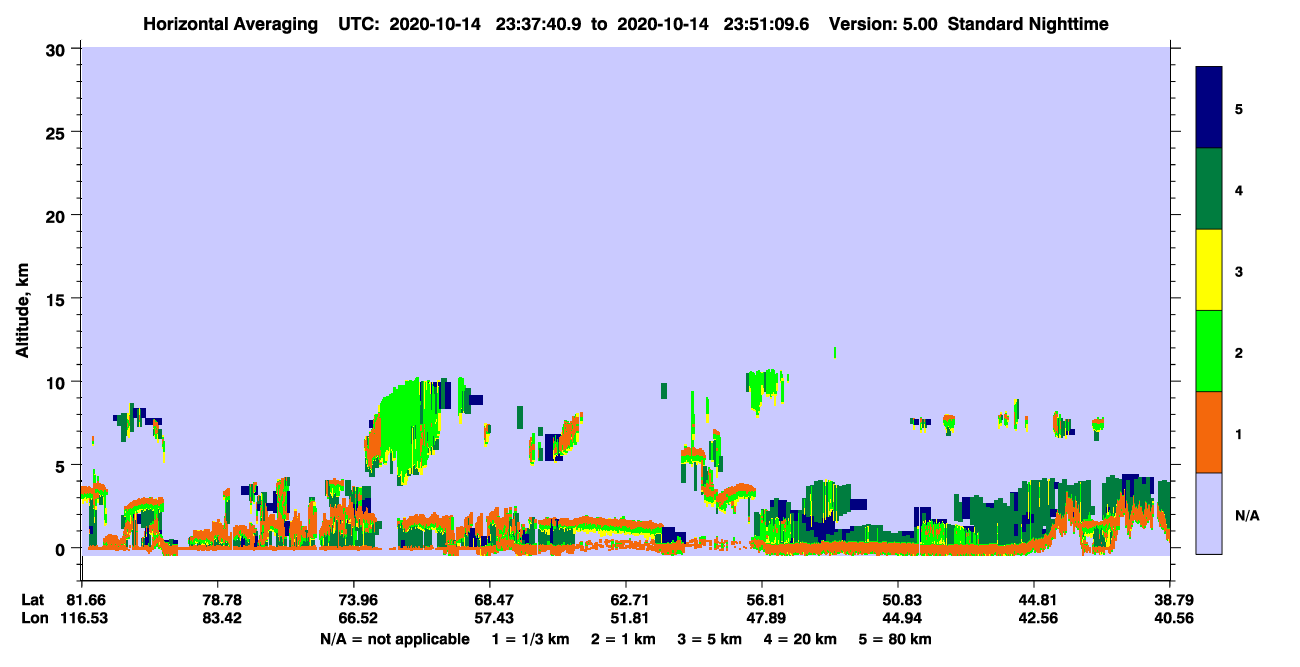Click the dark blue color bar segment labeled 5
The width and height of the screenshot is (1300, 667).
[1209, 108]
